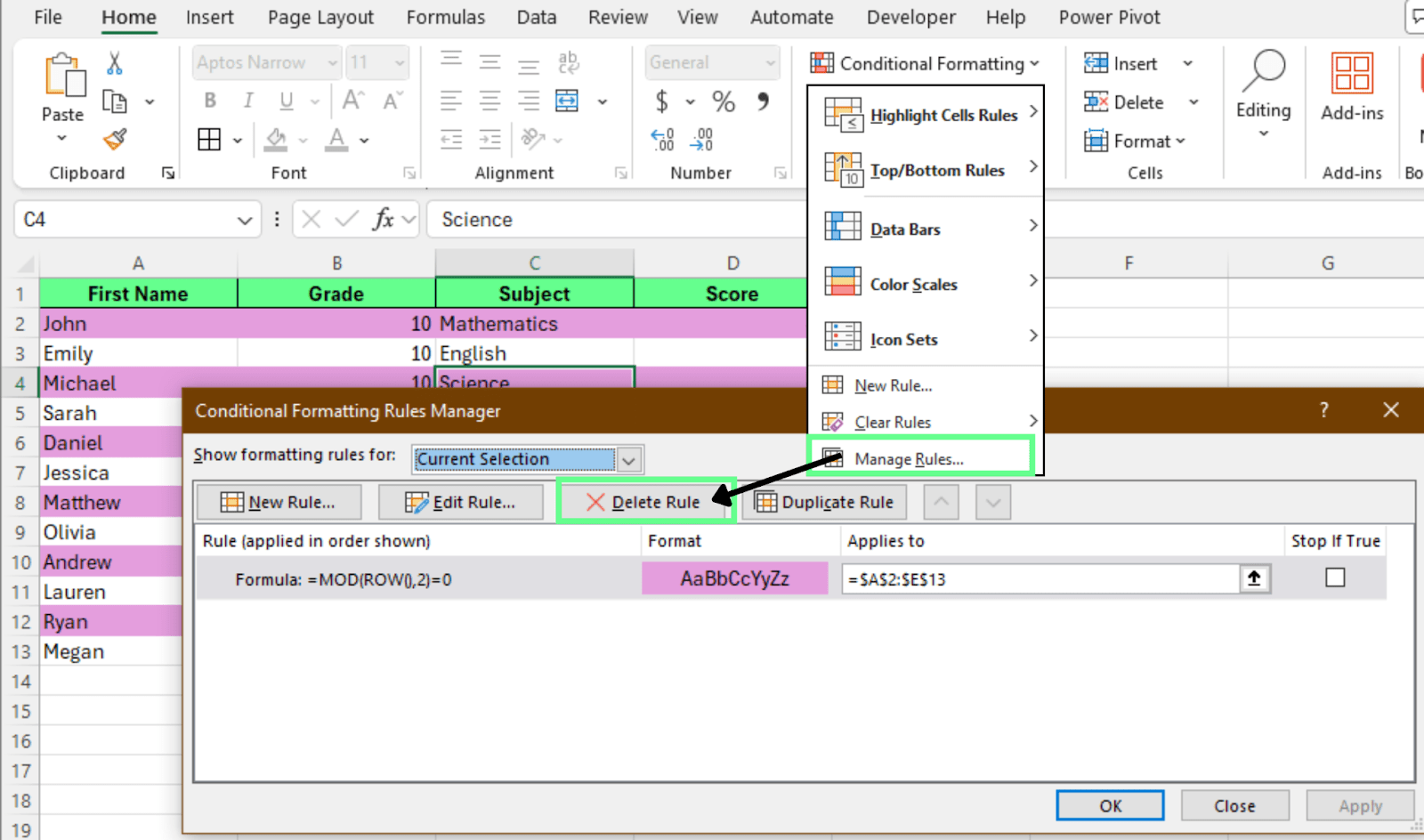Click the formula bar Cancel X icon

tap(311, 219)
